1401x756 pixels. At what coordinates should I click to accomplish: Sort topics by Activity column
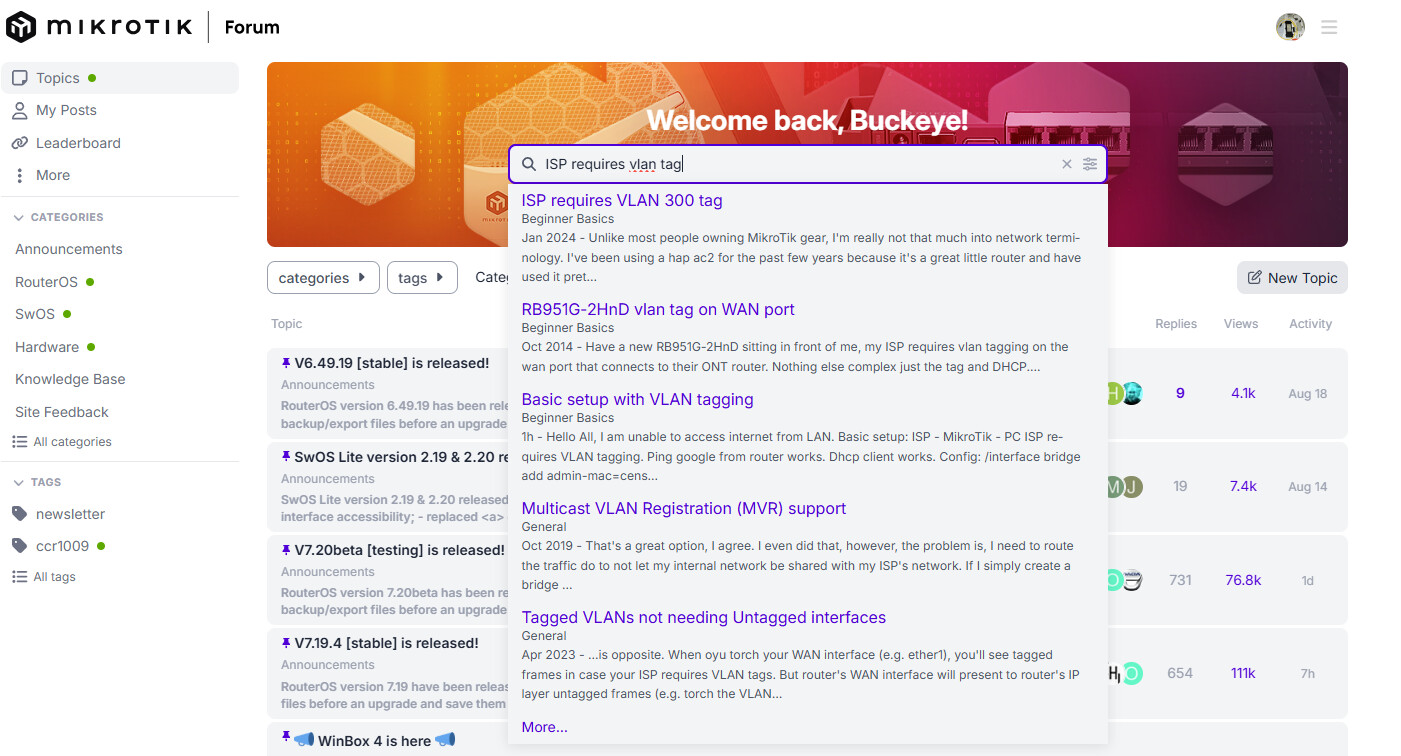[x=1310, y=324]
